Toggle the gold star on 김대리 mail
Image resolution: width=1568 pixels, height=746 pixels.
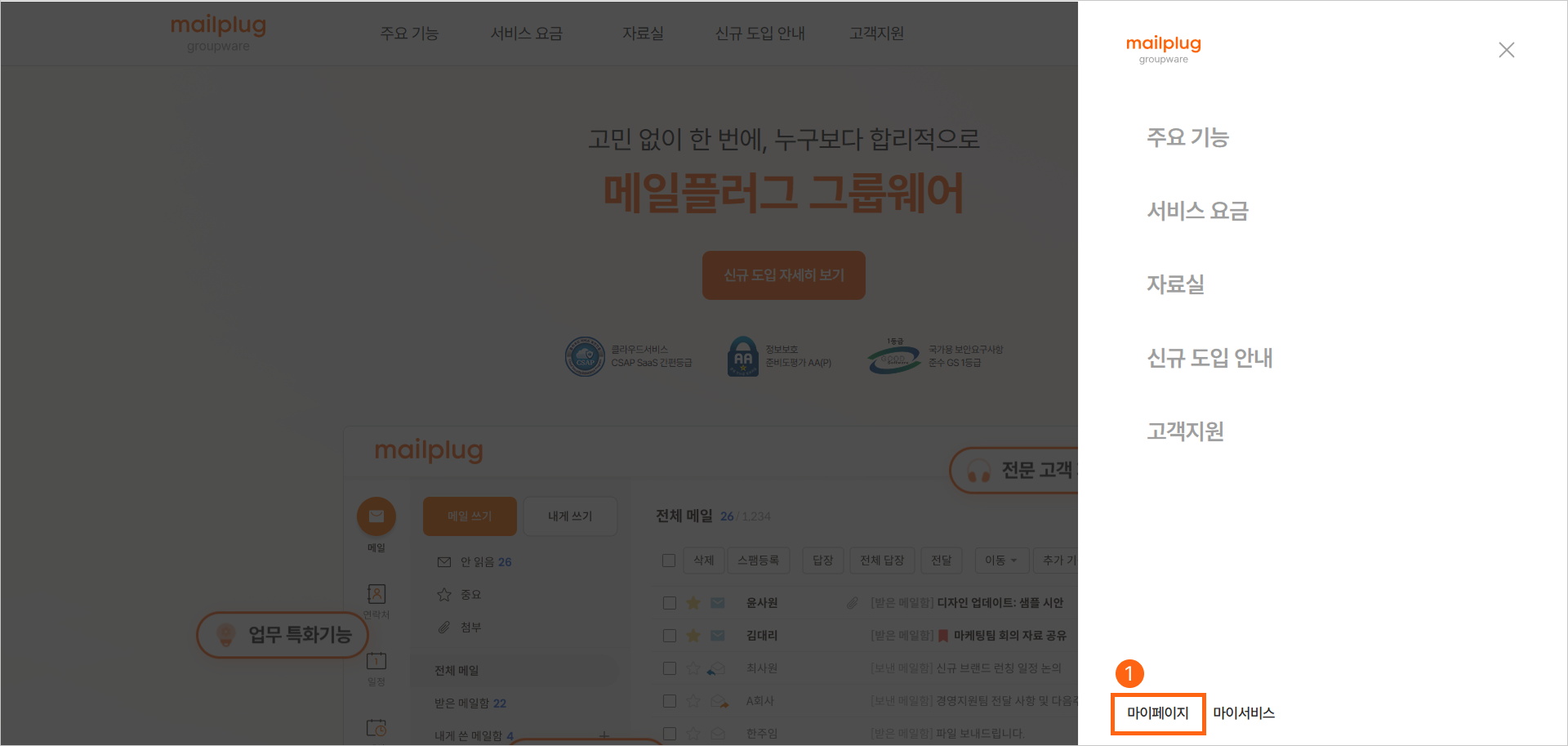tap(693, 636)
